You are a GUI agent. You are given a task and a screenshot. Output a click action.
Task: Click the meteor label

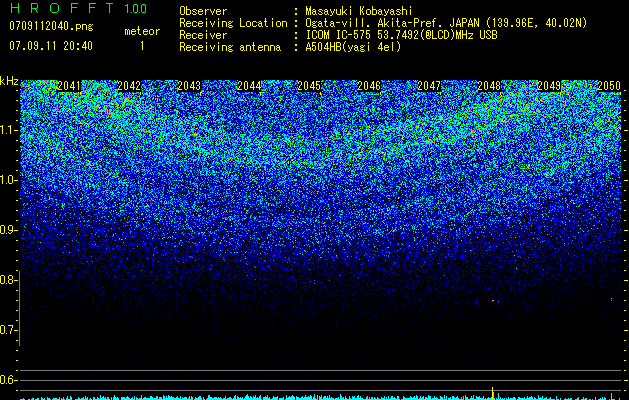point(142,31)
